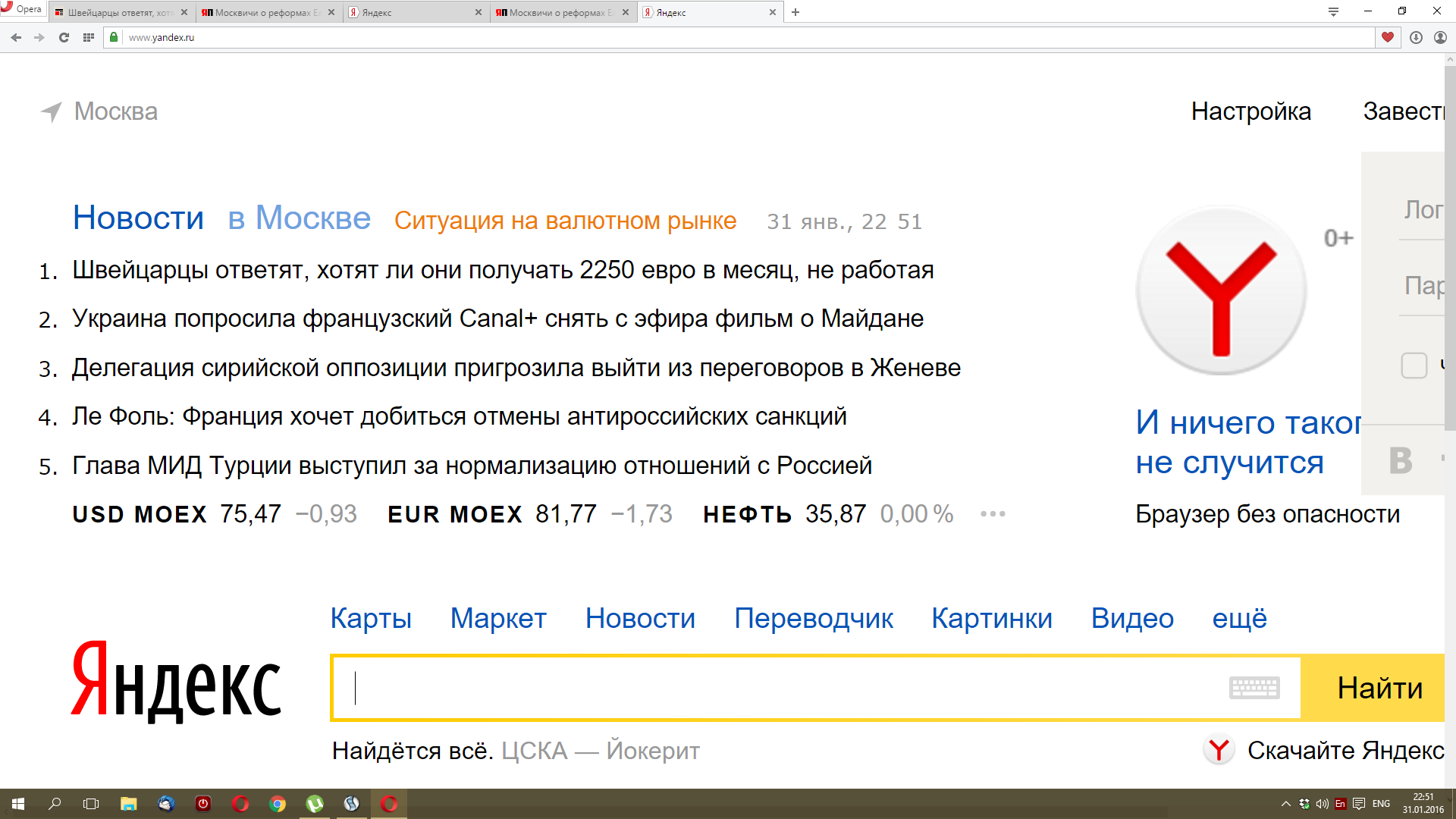Bookmark the page with the heart icon
The image size is (1456, 819).
click(1388, 37)
